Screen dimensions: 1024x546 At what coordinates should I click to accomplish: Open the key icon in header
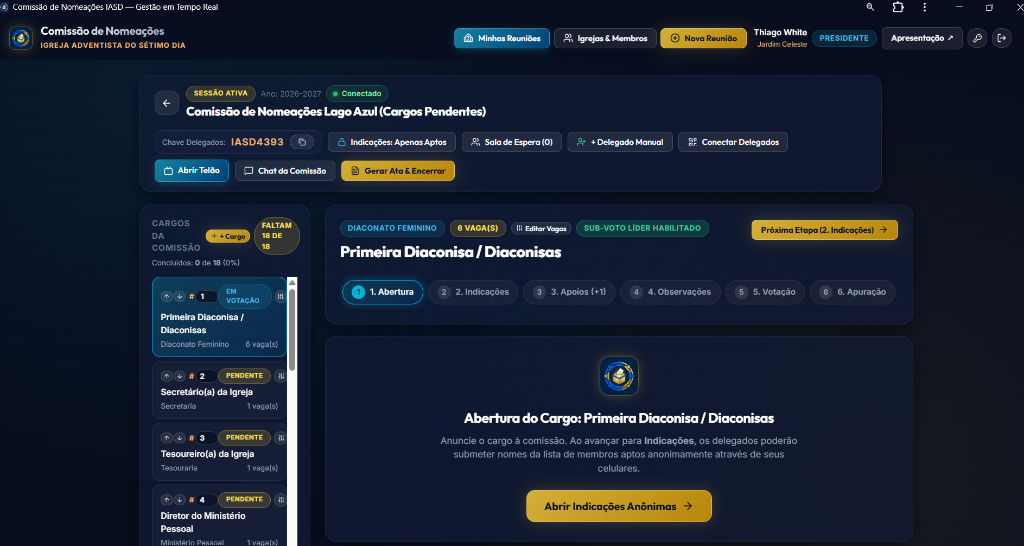(977, 38)
